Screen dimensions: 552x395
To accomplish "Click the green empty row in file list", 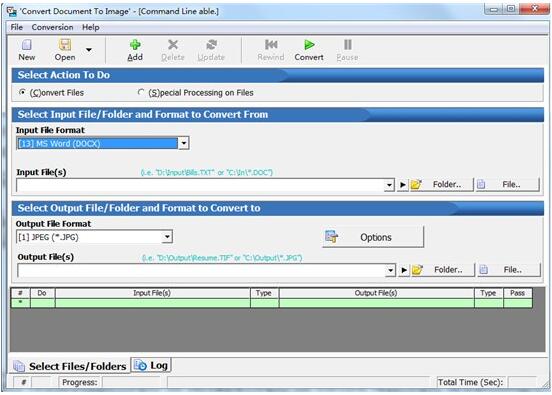I will (271, 303).
